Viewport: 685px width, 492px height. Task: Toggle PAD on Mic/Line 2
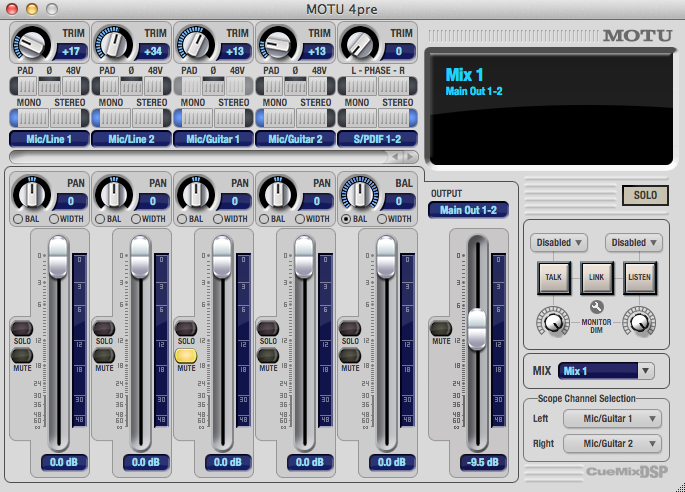tap(108, 86)
